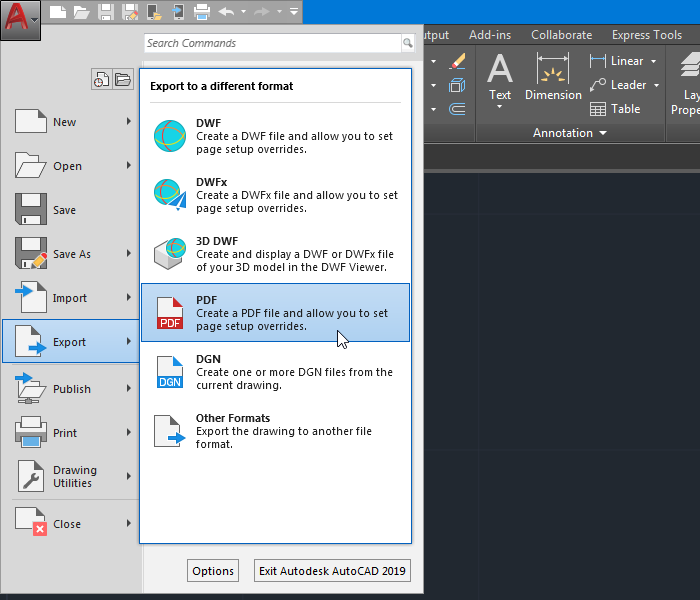Expand the Publish submenu arrow
The height and width of the screenshot is (600, 700).
tap(129, 389)
